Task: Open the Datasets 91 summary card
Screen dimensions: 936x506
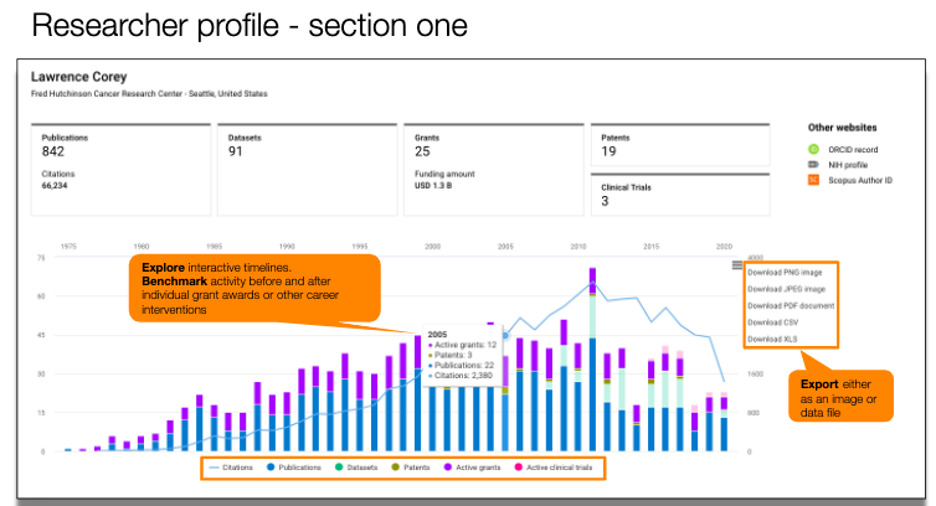Action: pyautogui.click(x=307, y=169)
